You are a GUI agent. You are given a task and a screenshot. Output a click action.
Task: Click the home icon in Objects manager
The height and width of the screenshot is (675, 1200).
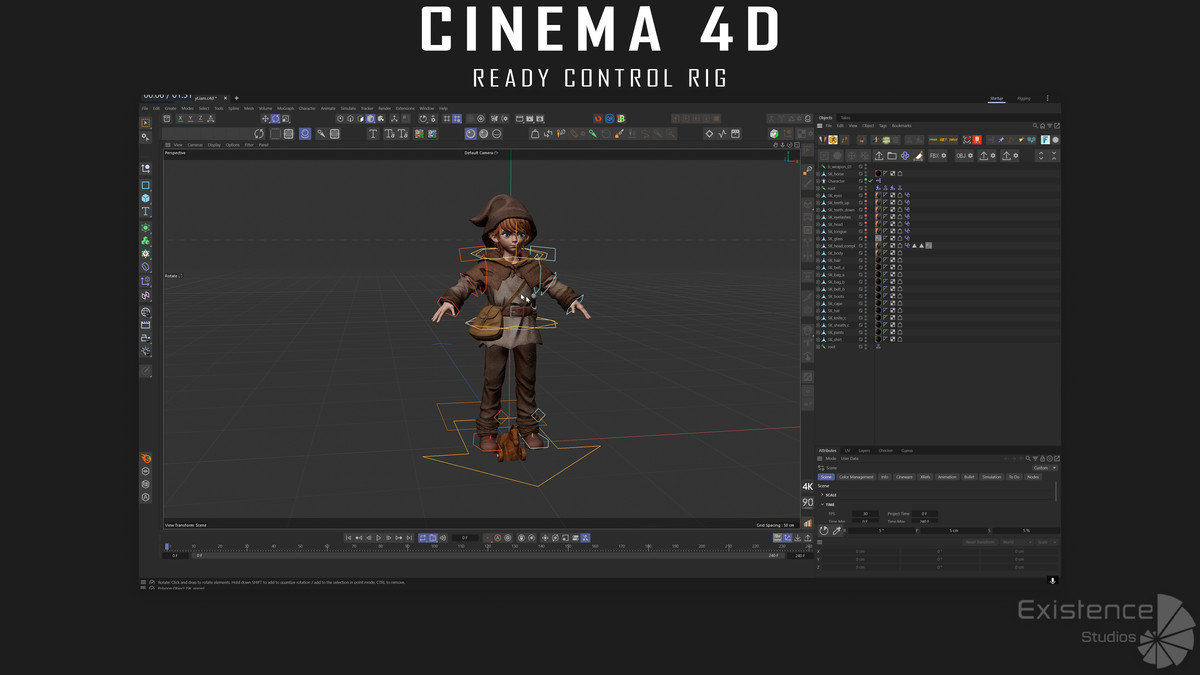coord(1042,126)
